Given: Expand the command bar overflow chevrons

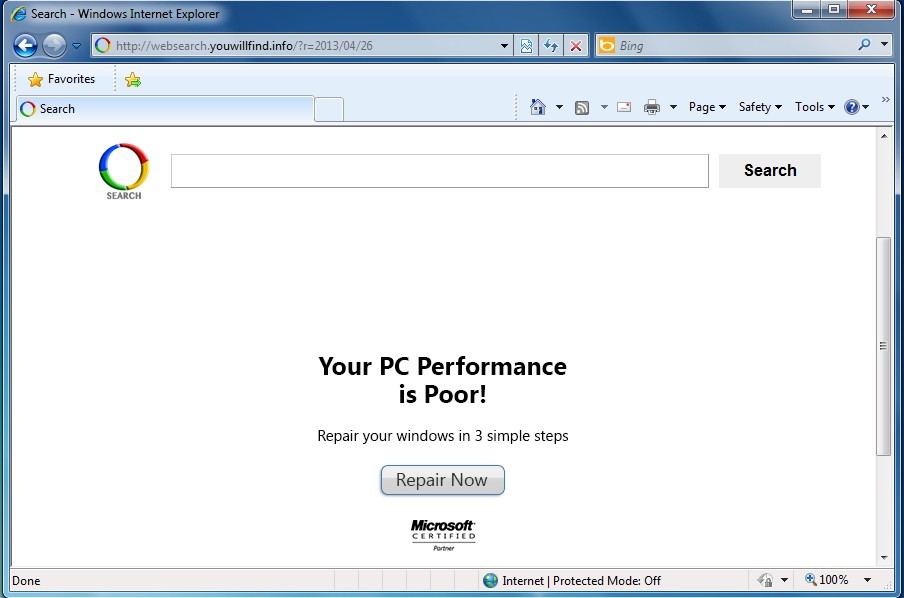Looking at the screenshot, I should 886,100.
